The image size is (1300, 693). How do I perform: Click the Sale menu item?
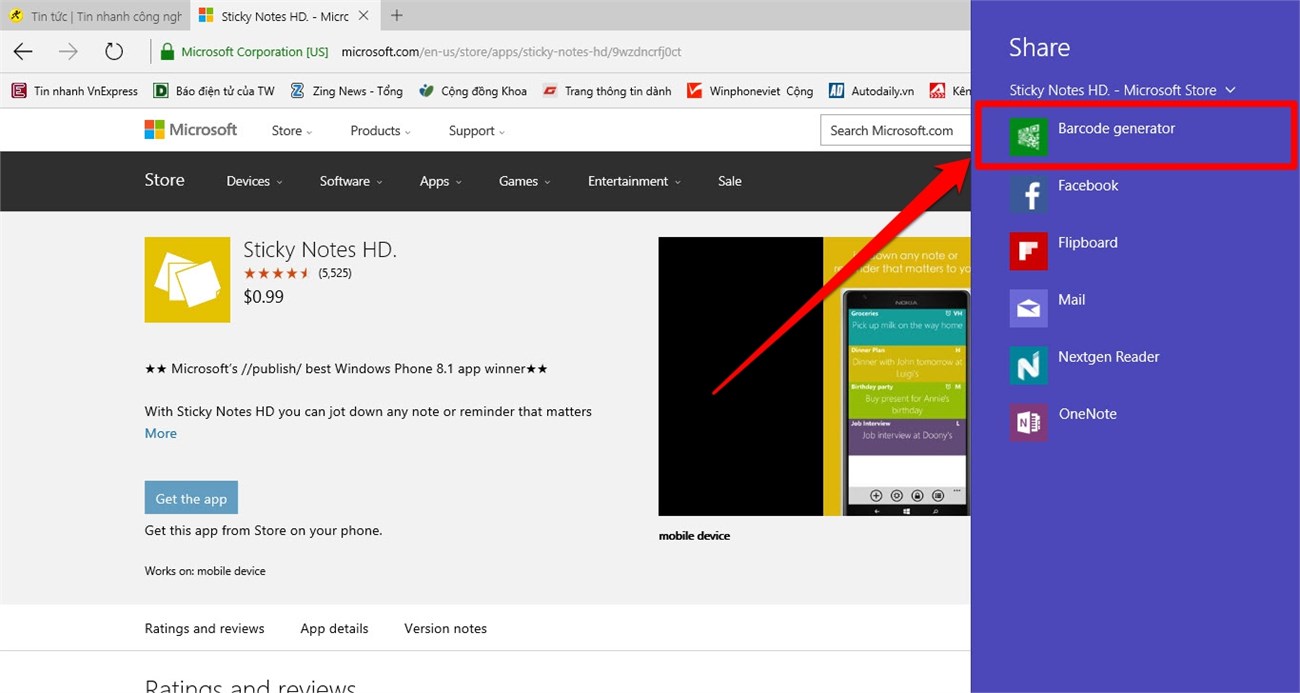pos(730,181)
